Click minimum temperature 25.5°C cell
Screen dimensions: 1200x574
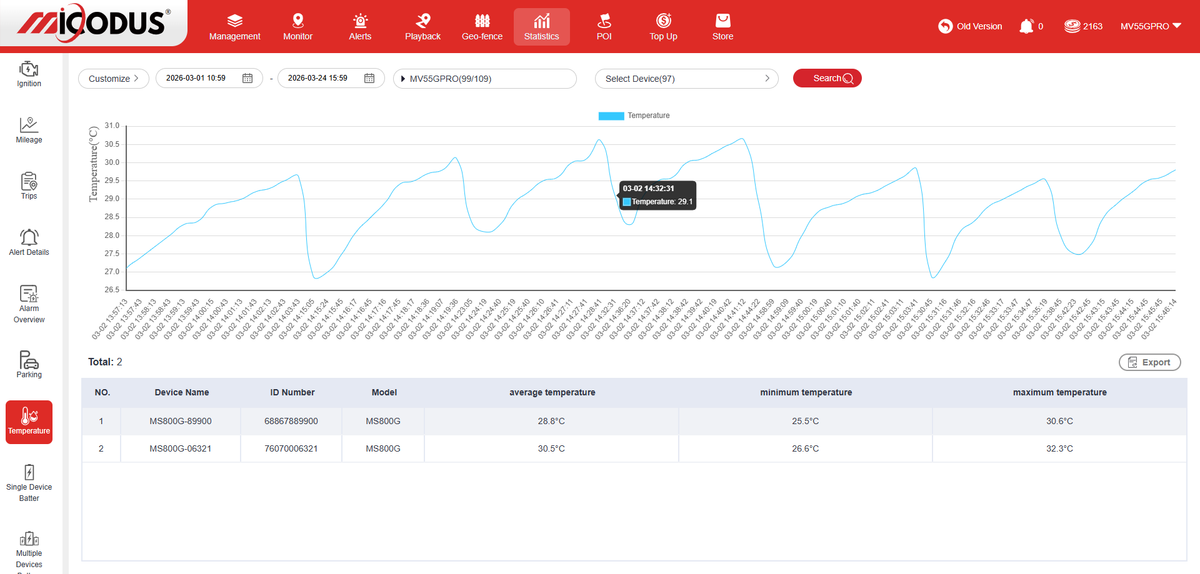[804, 421]
